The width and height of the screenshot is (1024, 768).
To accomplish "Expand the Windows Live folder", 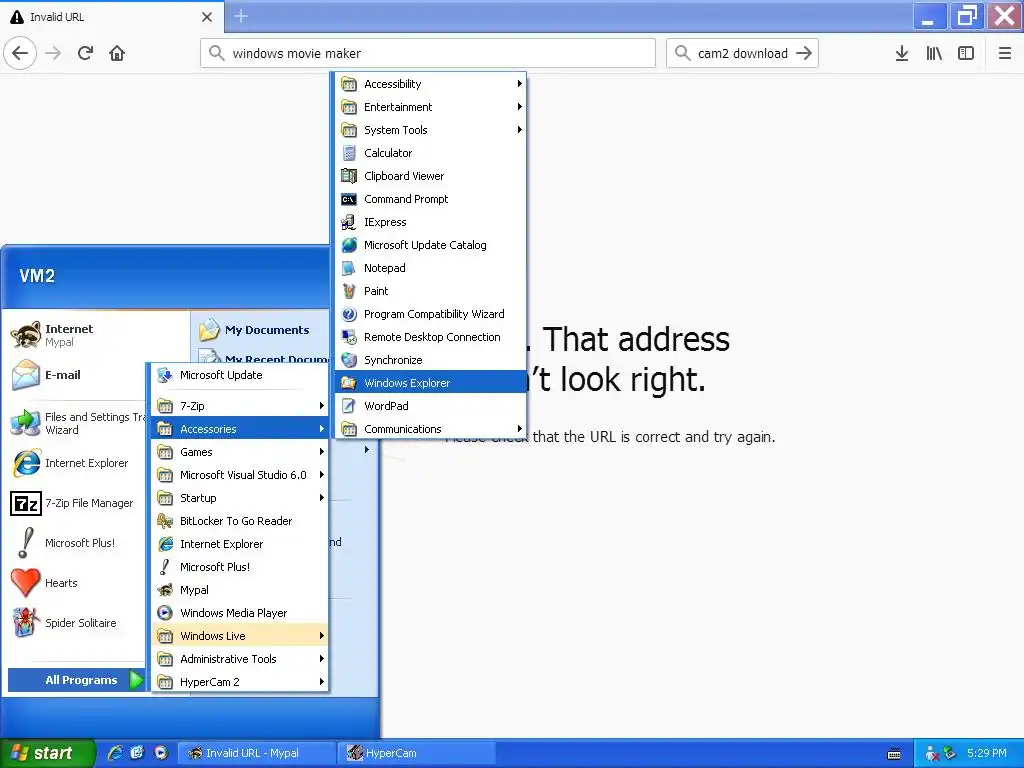I will (x=240, y=635).
